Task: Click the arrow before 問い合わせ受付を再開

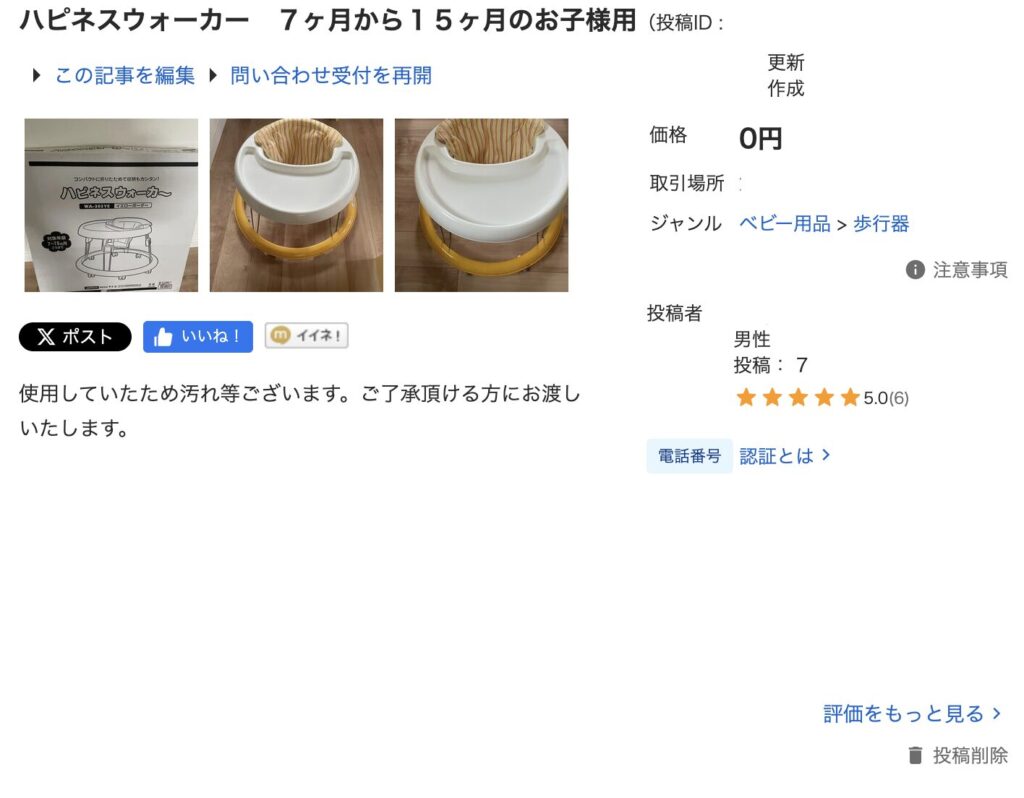Action: click(x=212, y=76)
